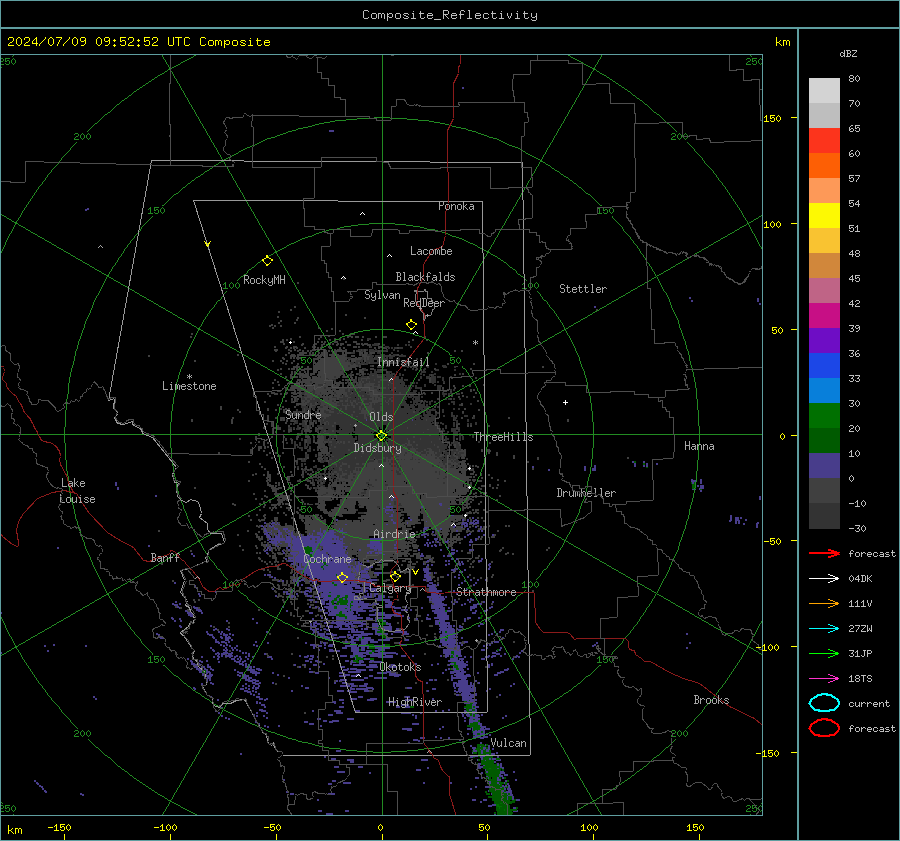Click the magenta 18TS arrow legend icon

824,679
